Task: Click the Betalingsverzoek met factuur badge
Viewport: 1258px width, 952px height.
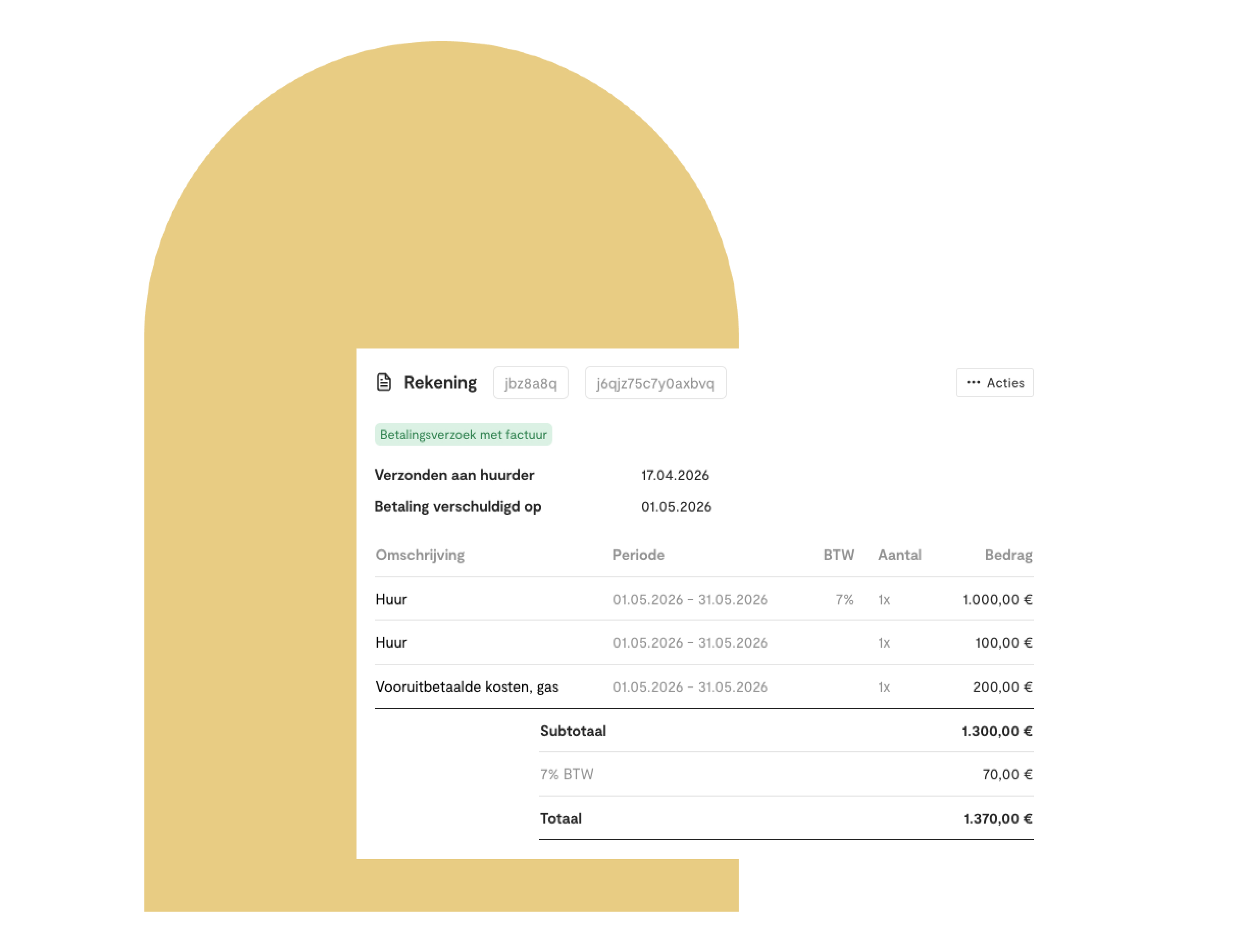Action: 463,435
